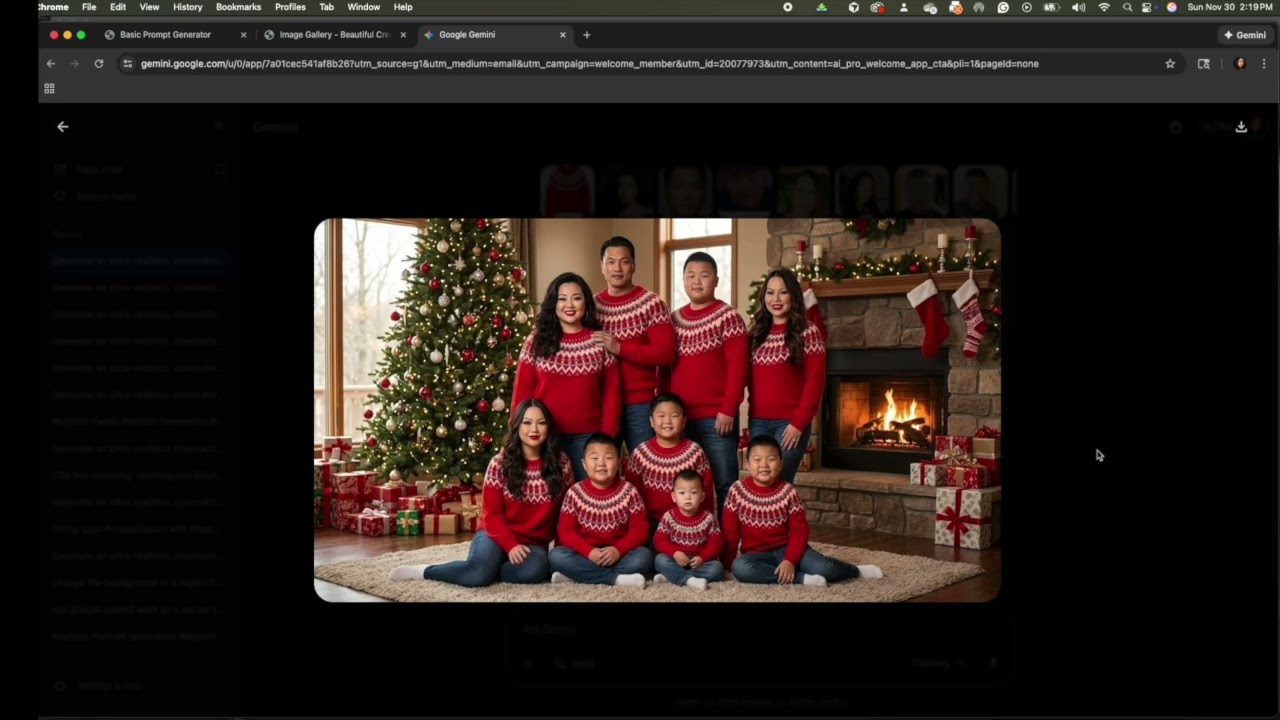Open the Chrome three-dot menu
This screenshot has height=720, width=1280.
coord(1264,64)
